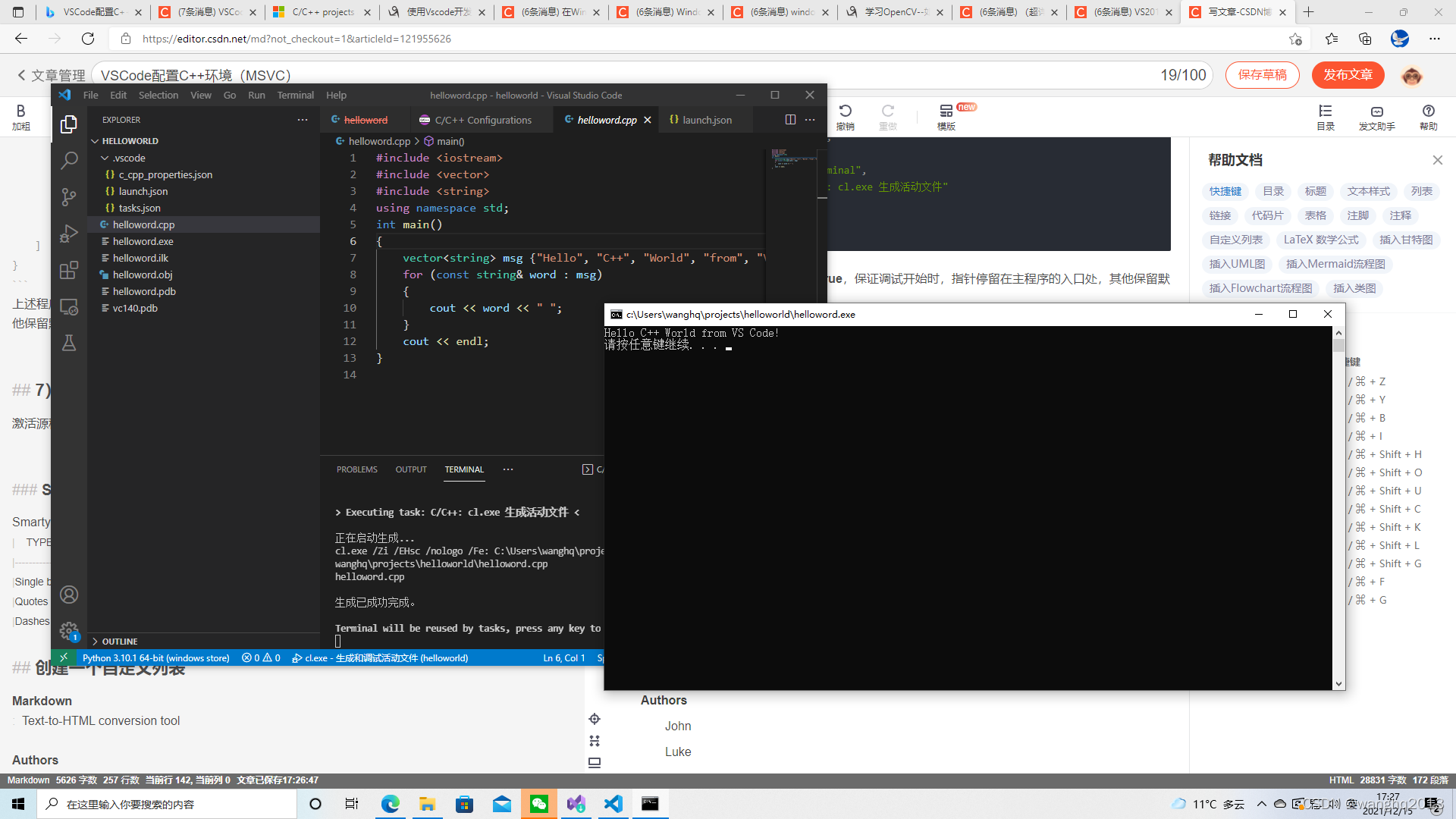Open Extensions view in VS Code activity bar
1456x819 pixels.
(69, 270)
